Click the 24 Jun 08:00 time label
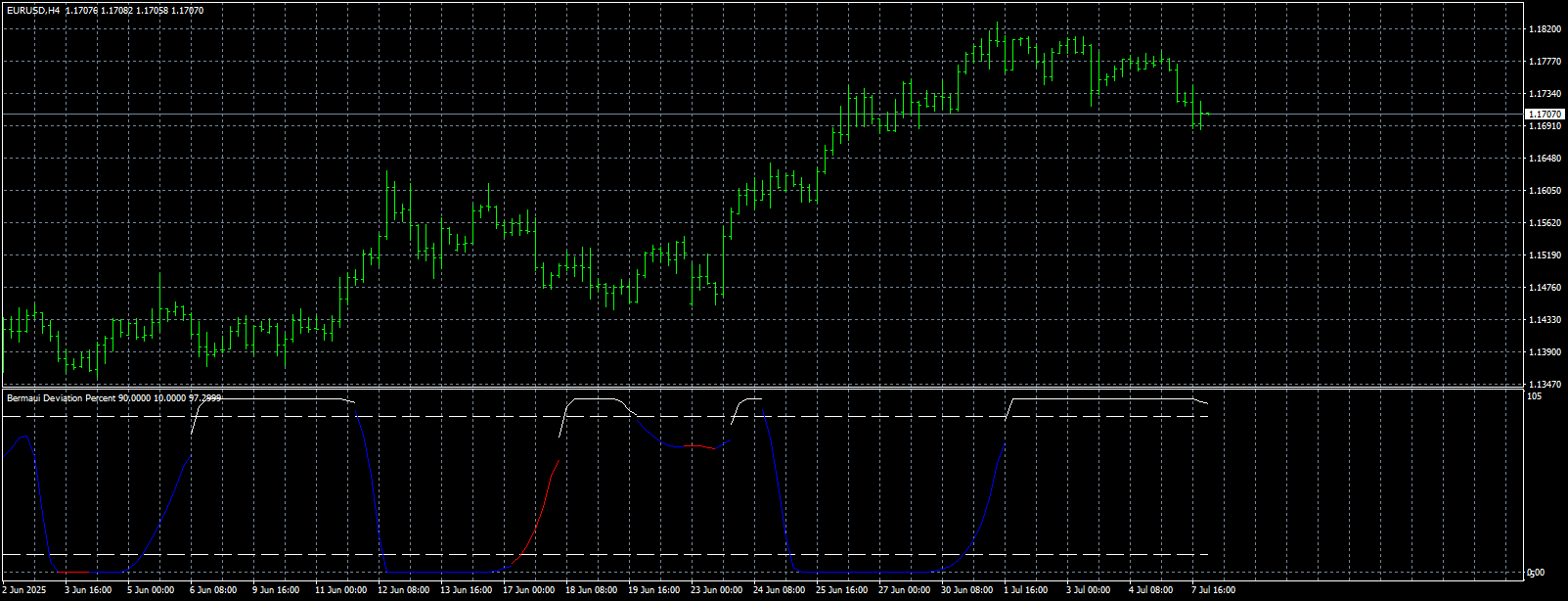This screenshot has height=601, width=1568. tap(779, 590)
